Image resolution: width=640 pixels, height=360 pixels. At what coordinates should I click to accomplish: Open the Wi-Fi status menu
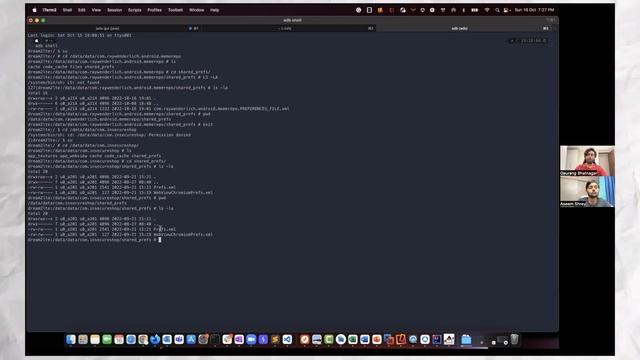487,10
